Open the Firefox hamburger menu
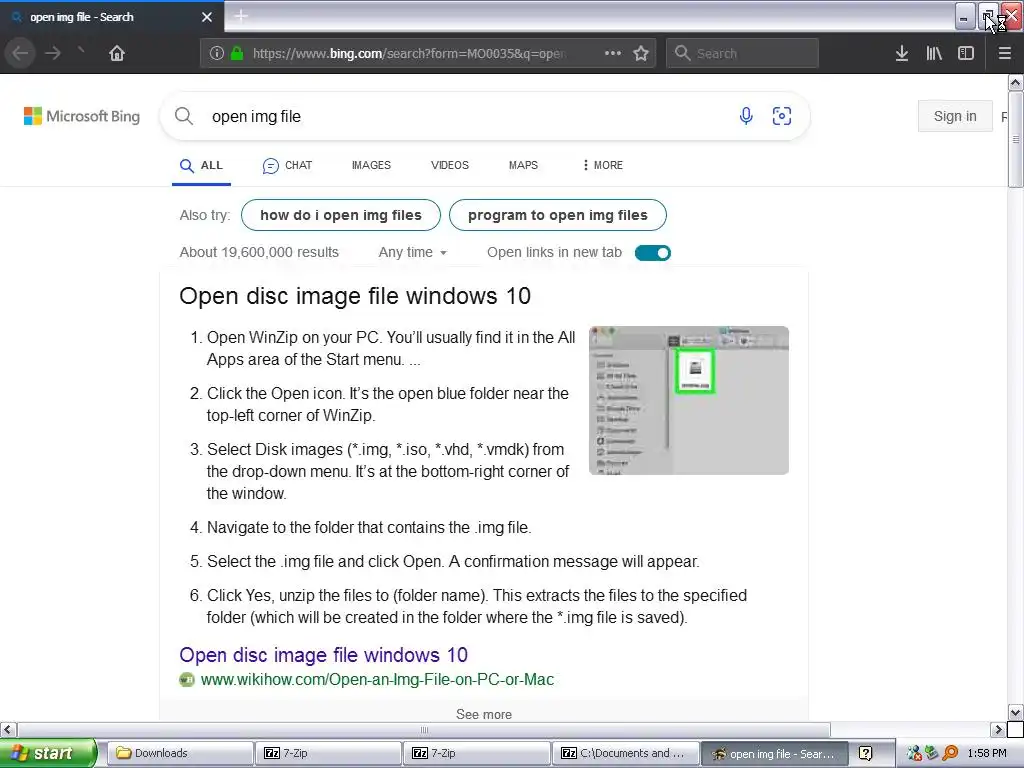 click(1004, 54)
